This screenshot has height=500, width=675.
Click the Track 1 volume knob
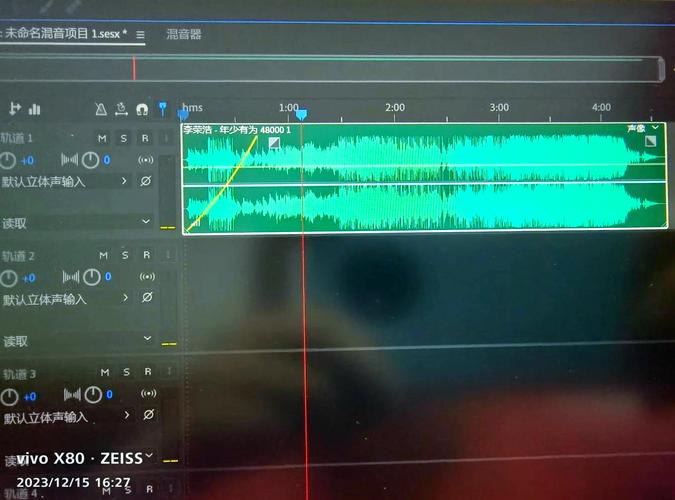8,160
